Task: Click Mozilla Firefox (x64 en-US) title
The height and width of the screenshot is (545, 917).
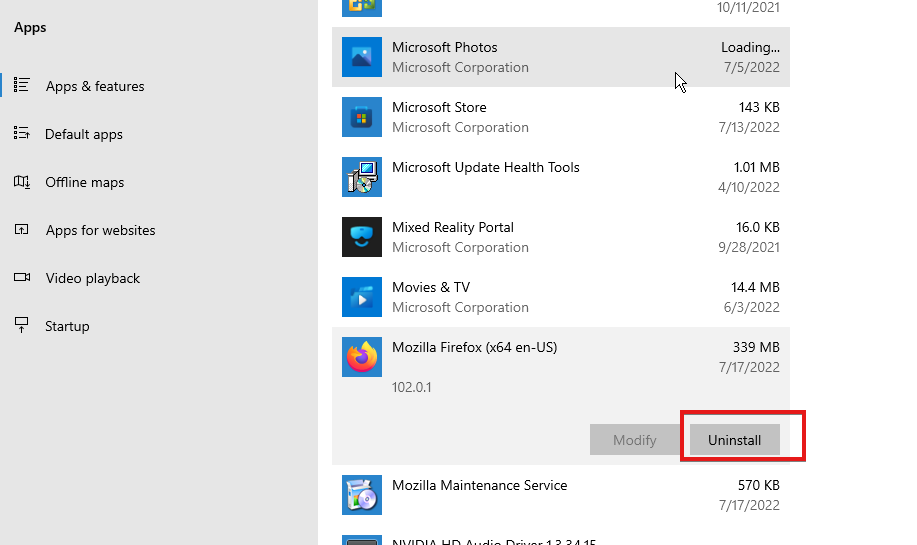Action: point(474,347)
